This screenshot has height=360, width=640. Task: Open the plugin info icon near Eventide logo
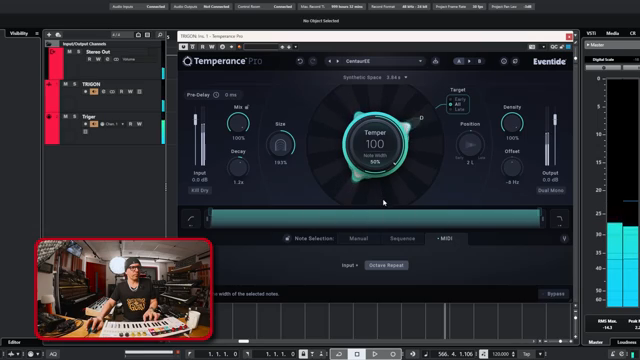click(x=504, y=61)
